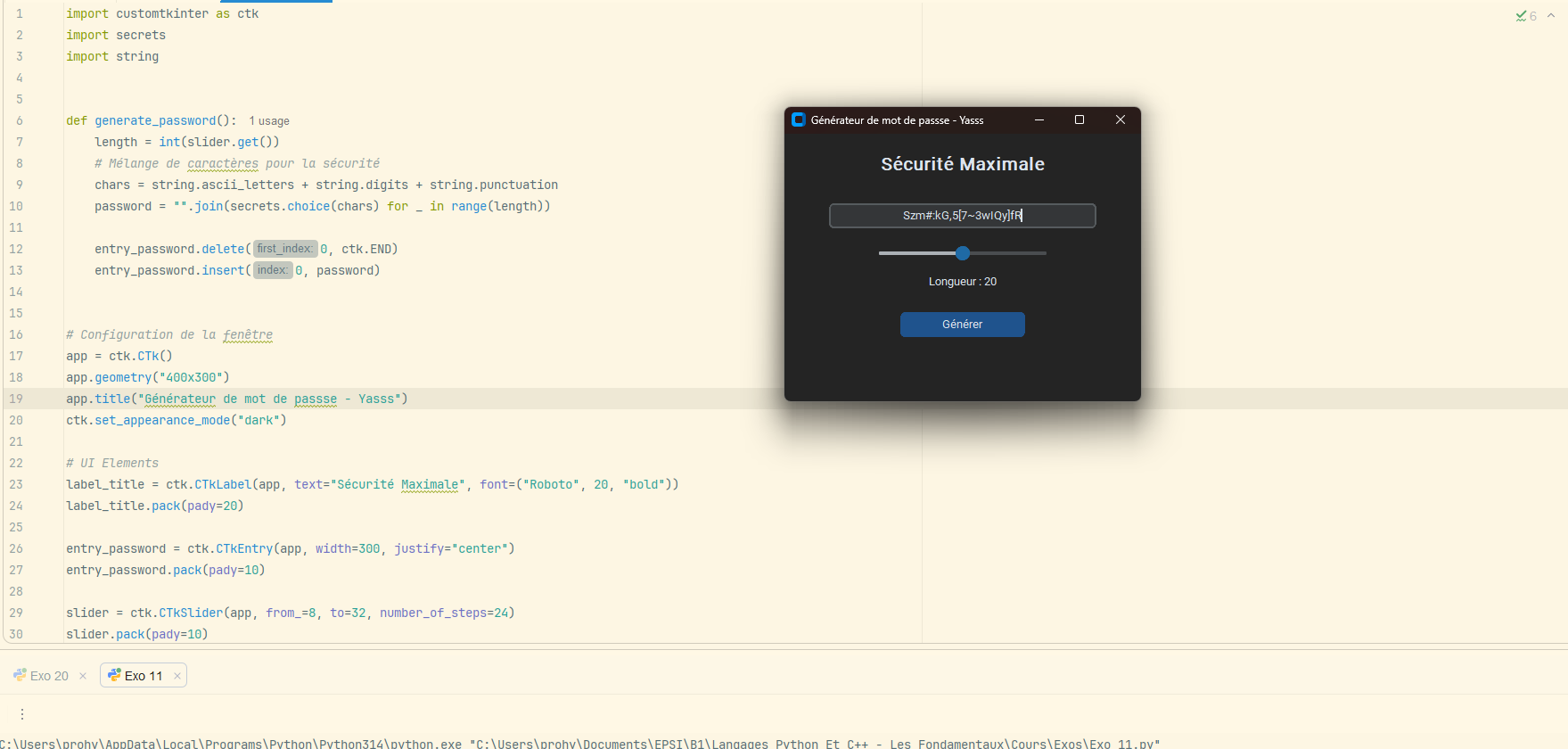This screenshot has width=1568, height=749.
Task: Open the run panel more options menu
Action: pos(22,714)
